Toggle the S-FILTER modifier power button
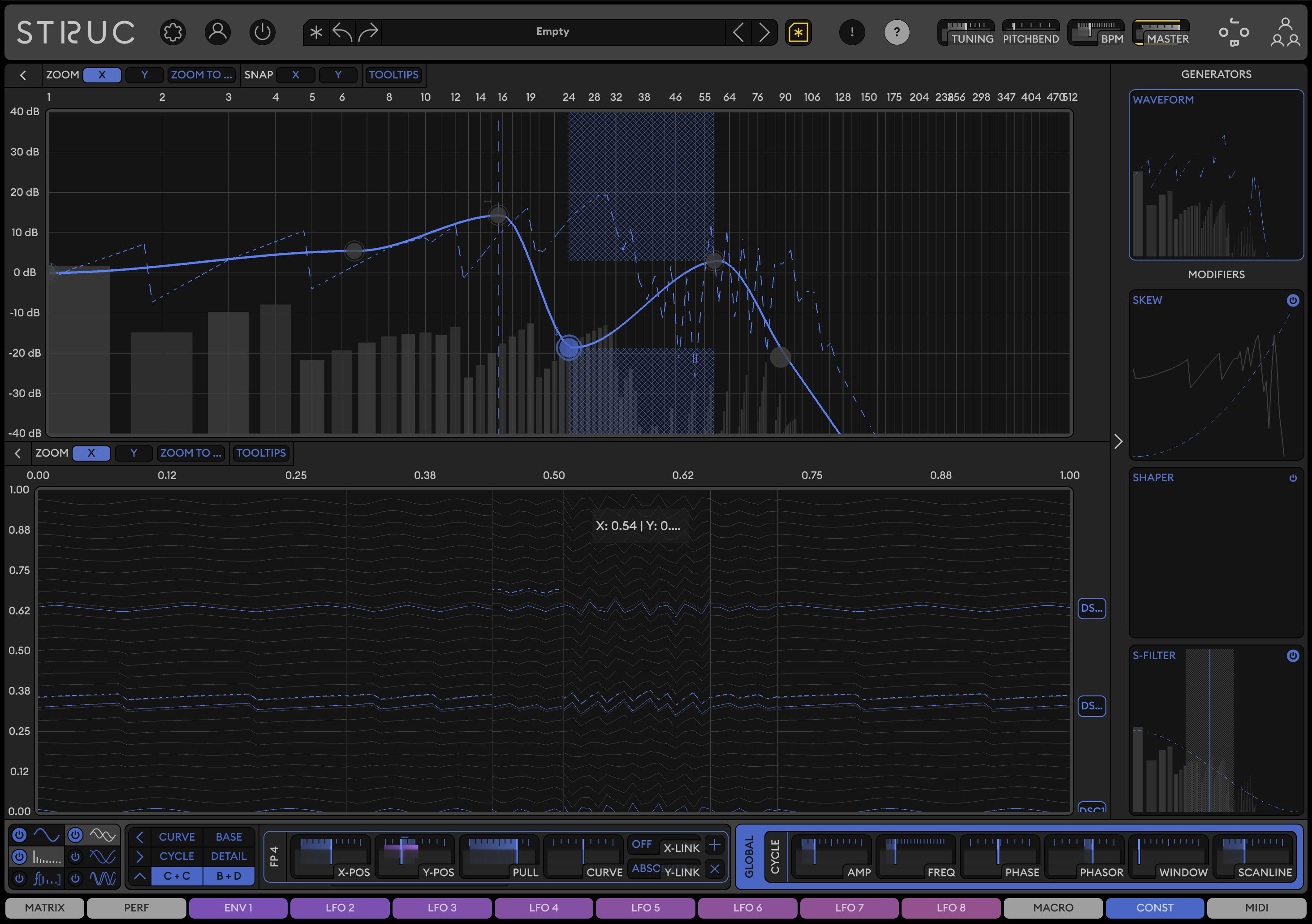Viewport: 1312px width, 924px height. (x=1293, y=656)
